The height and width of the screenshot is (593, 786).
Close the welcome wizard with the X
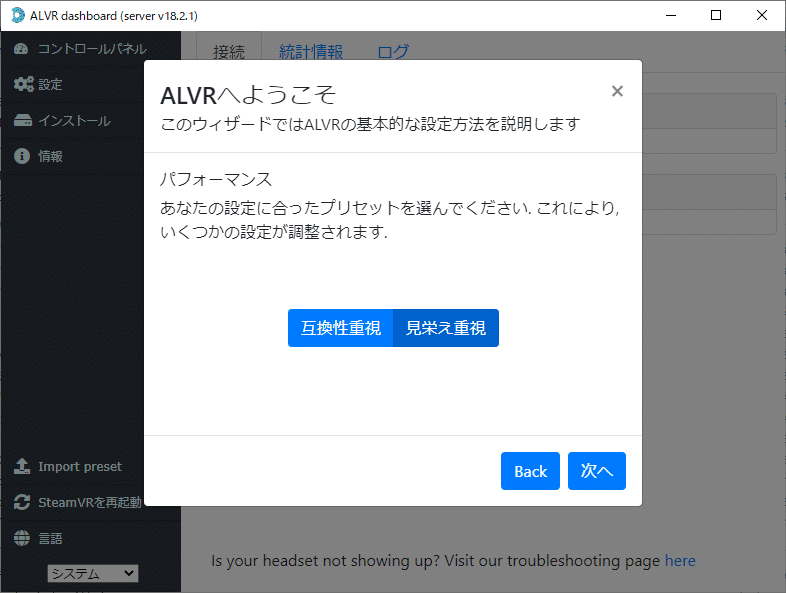pos(617,91)
